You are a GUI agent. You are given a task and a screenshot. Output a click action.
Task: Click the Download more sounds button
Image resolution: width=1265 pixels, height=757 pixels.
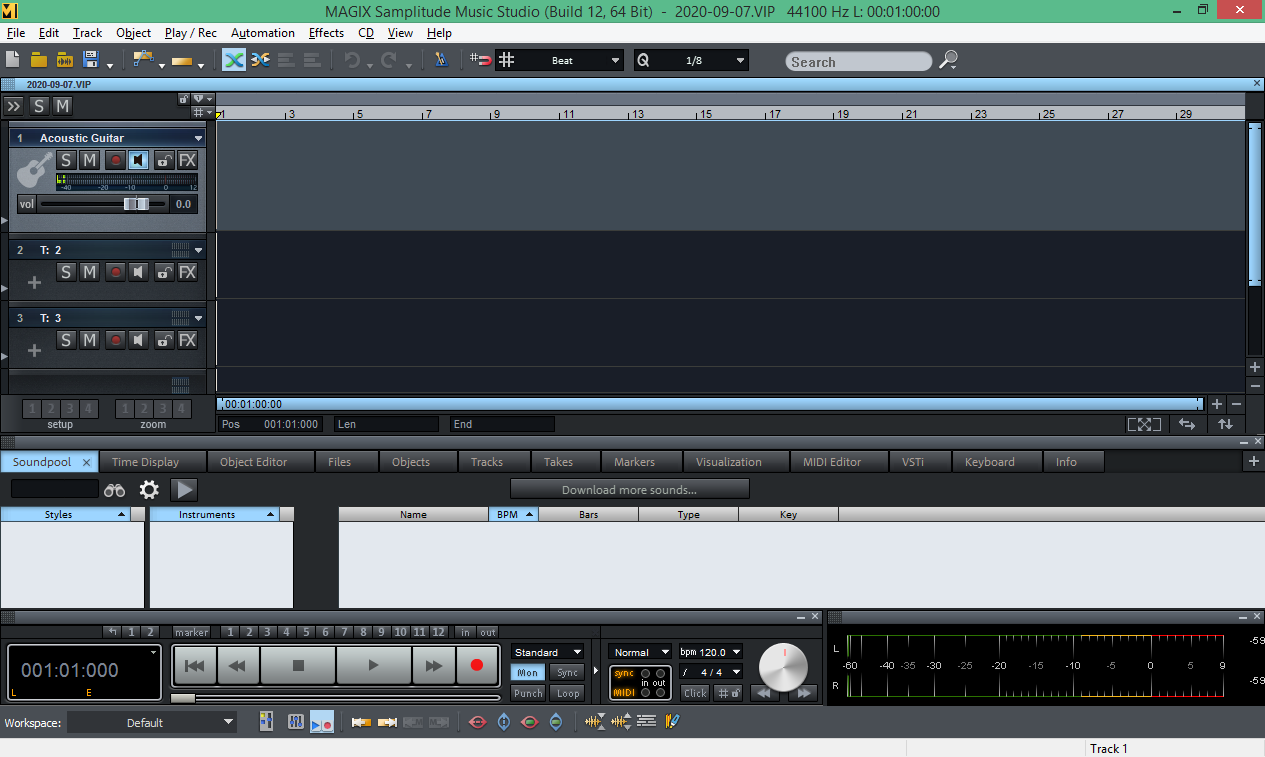click(x=629, y=489)
